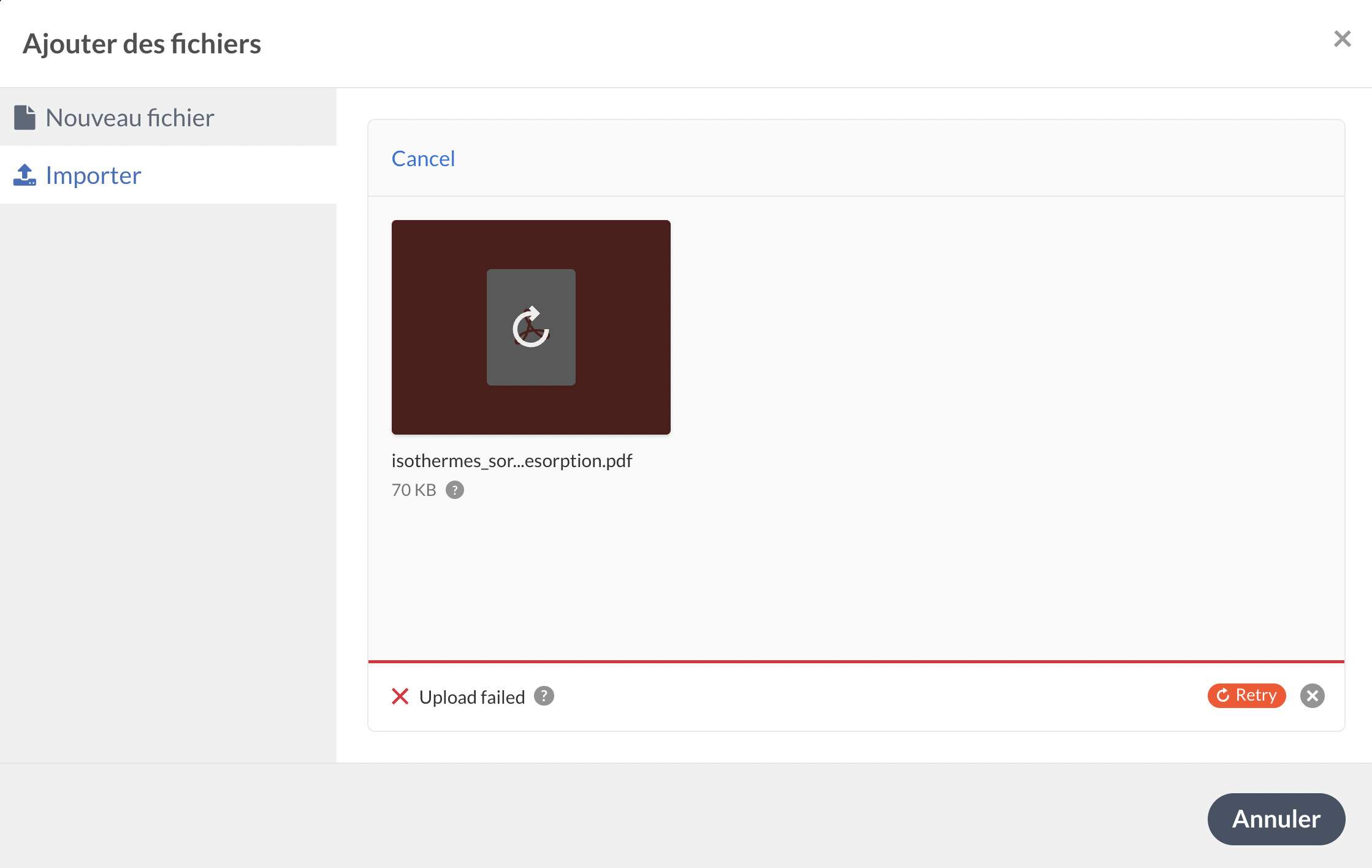The width and height of the screenshot is (1372, 868).
Task: Click the red X upload failed icon
Action: pyautogui.click(x=400, y=696)
